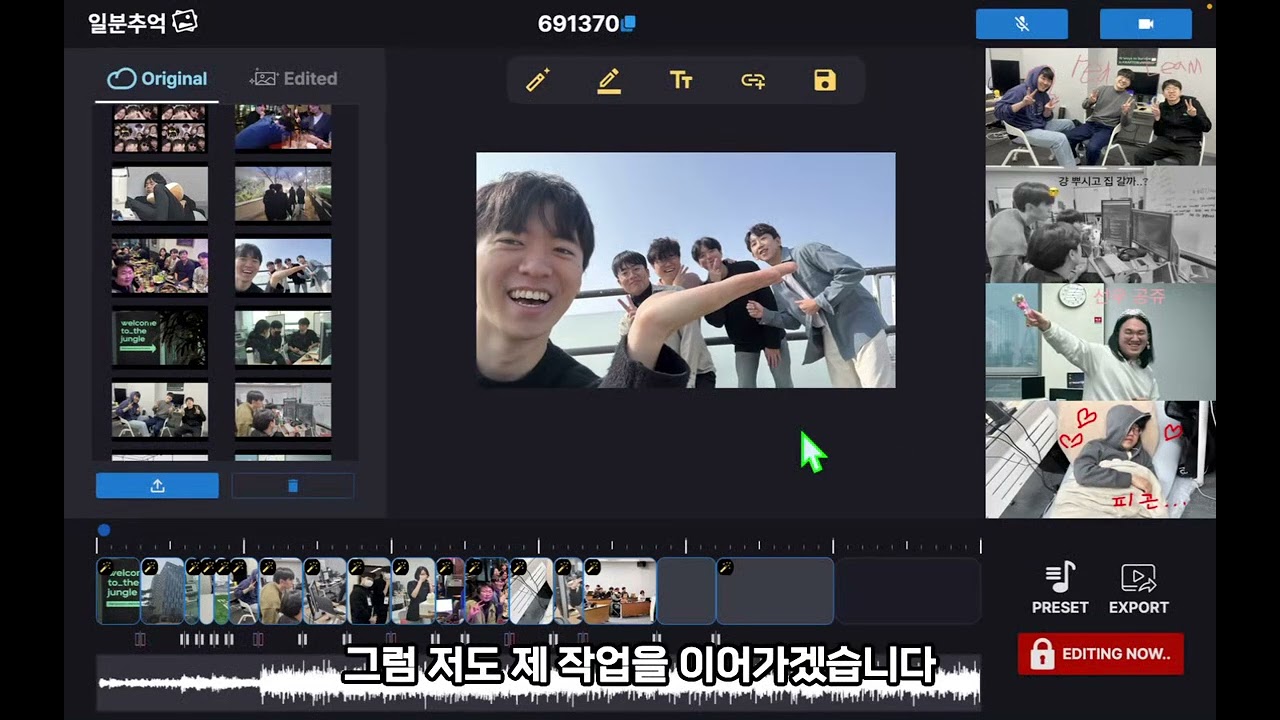Select the pencil drawing tool
This screenshot has height=720, width=1280.
click(609, 81)
